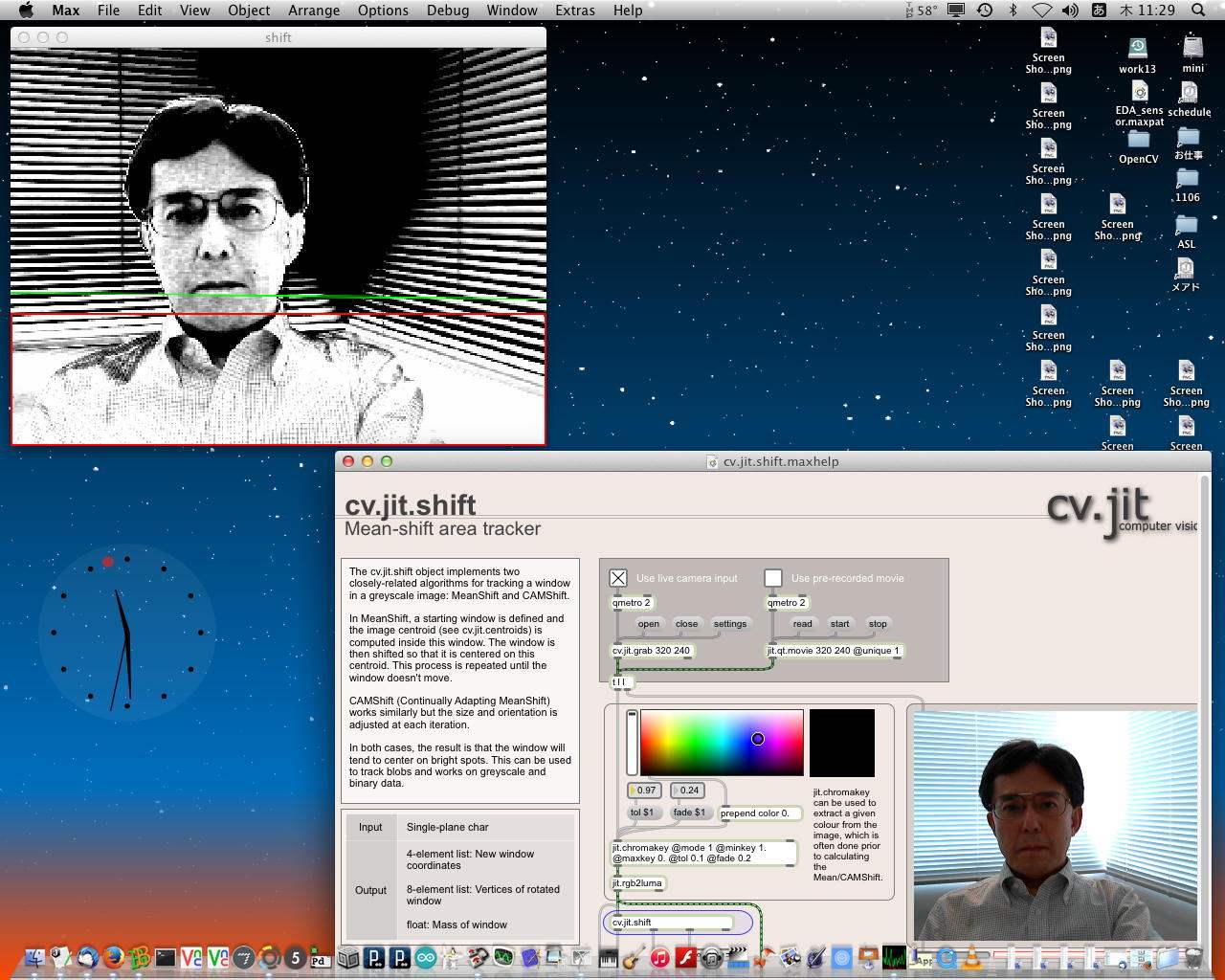The width and height of the screenshot is (1225, 980).
Task: Open the EDA_sensor.maxpat file icon
Action: tap(1139, 92)
